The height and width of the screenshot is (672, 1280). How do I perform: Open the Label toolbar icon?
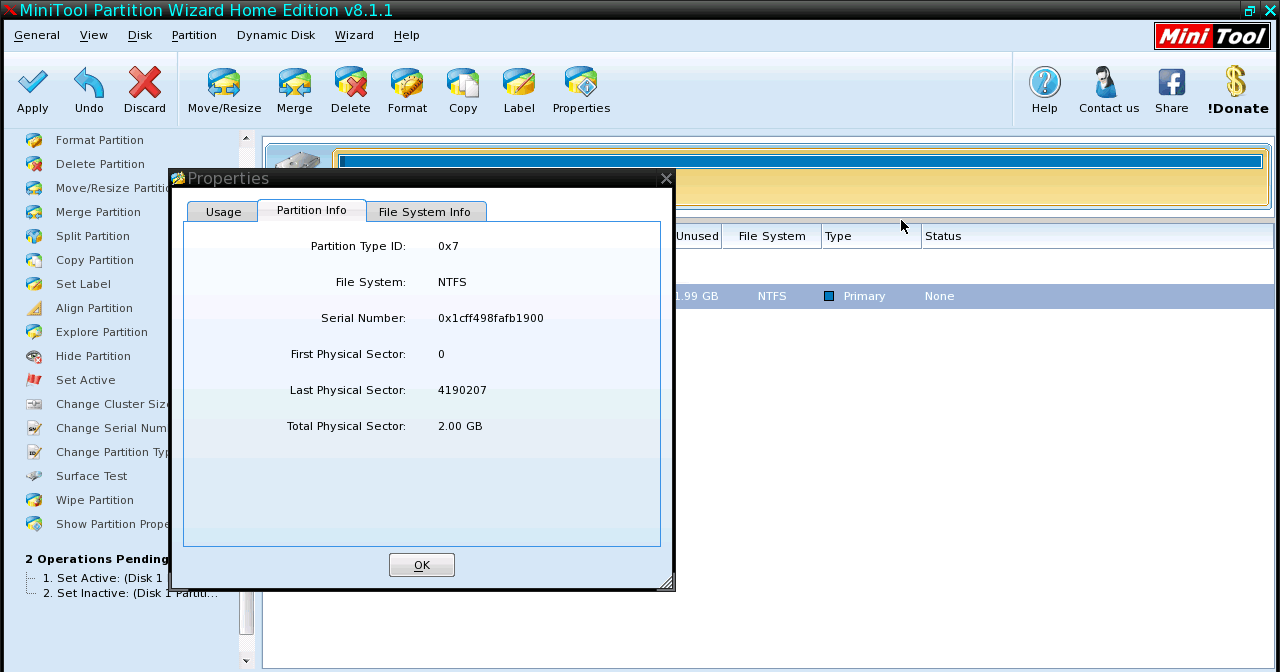519,83
